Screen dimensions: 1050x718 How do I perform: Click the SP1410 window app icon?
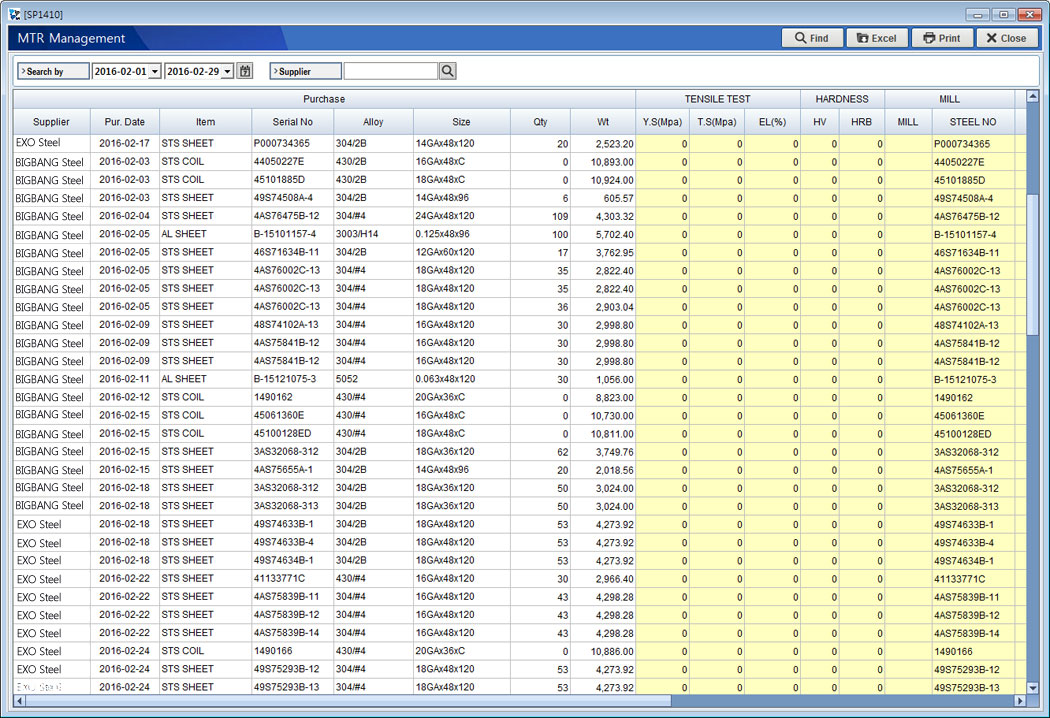[14, 14]
